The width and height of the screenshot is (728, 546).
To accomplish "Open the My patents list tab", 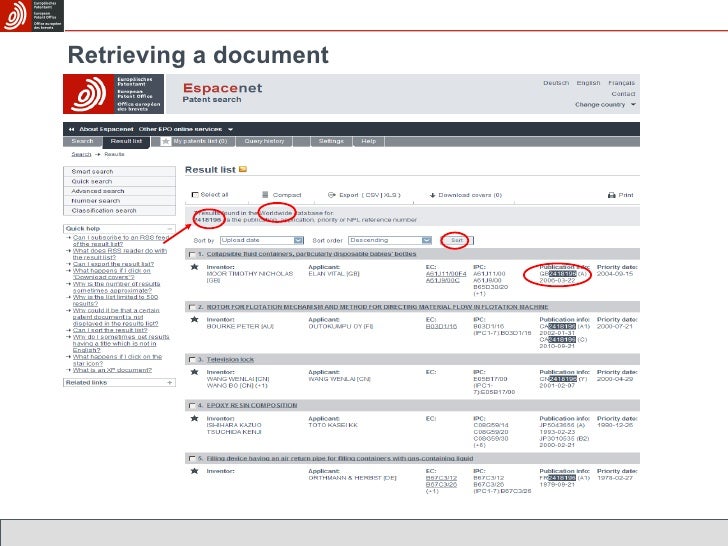I will point(197,141).
